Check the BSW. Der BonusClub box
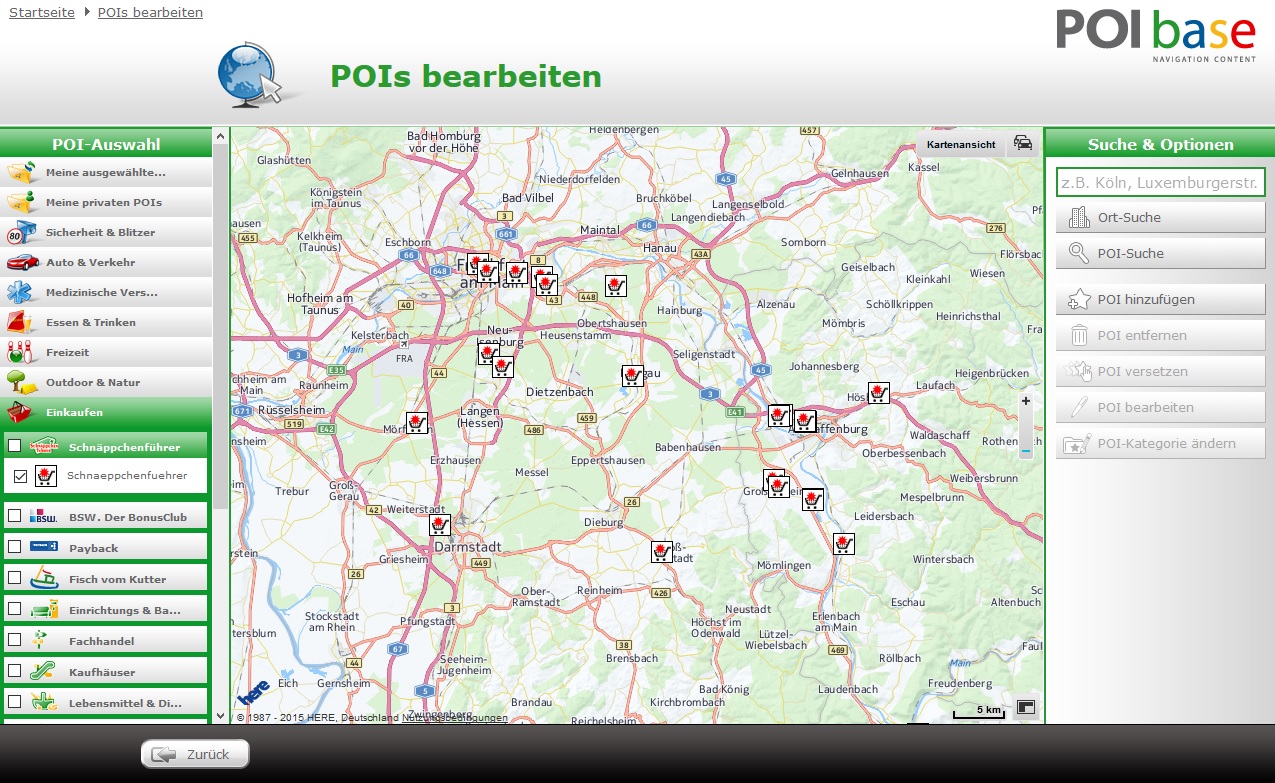 (x=15, y=516)
